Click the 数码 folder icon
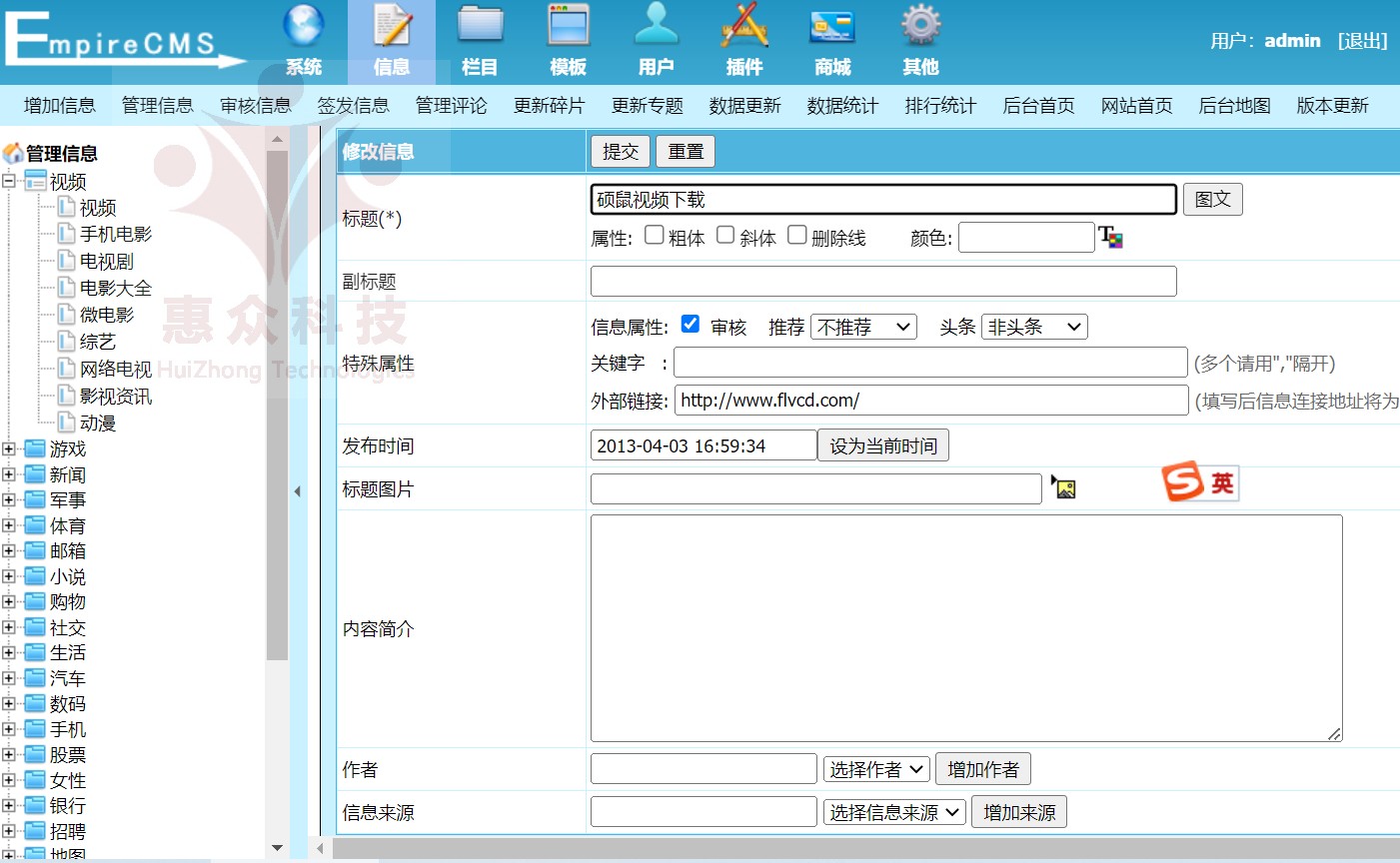Viewport: 1400px width, 863px height. coord(35,703)
